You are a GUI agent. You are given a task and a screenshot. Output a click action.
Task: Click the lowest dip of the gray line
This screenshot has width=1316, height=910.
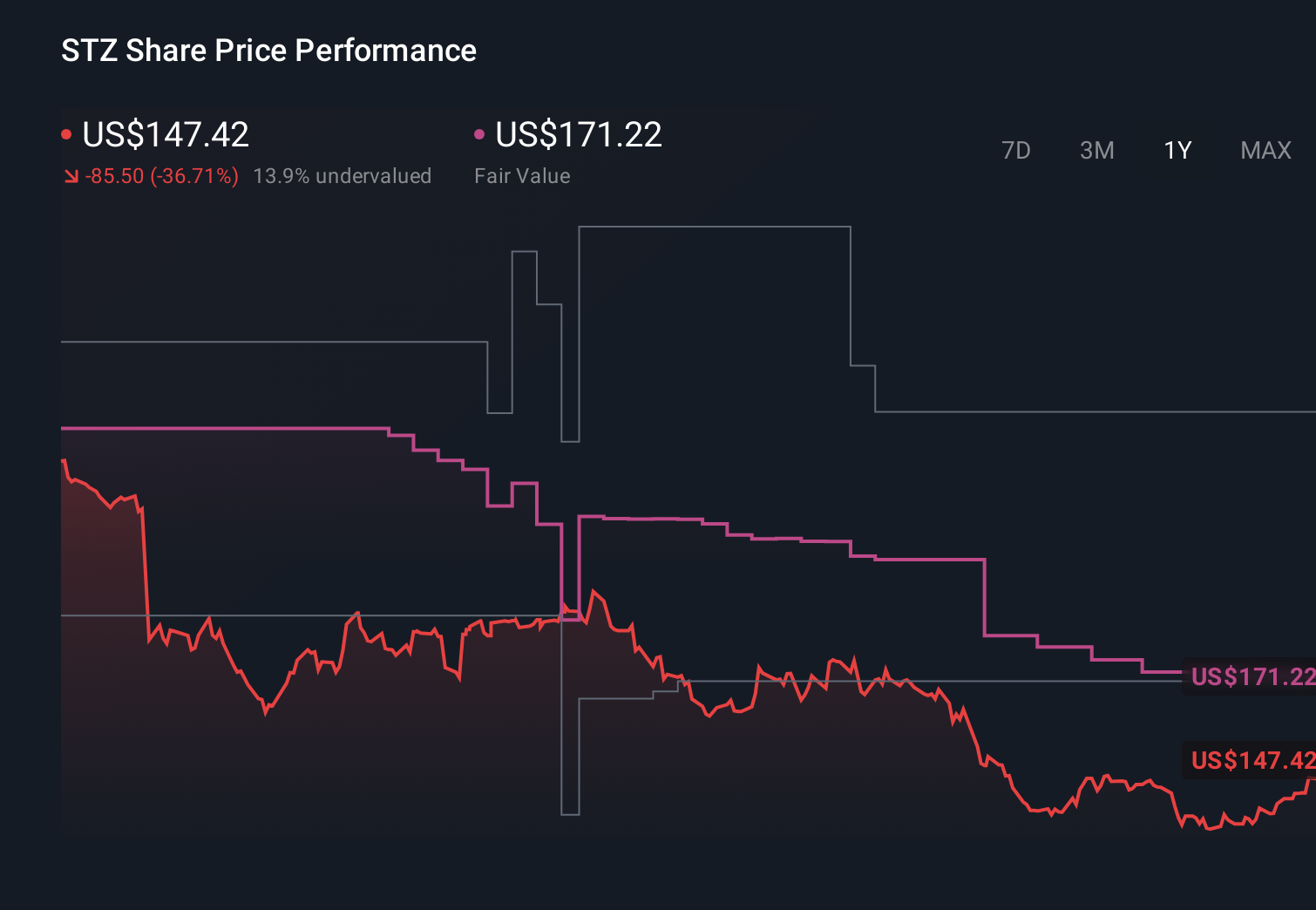[x=570, y=814]
